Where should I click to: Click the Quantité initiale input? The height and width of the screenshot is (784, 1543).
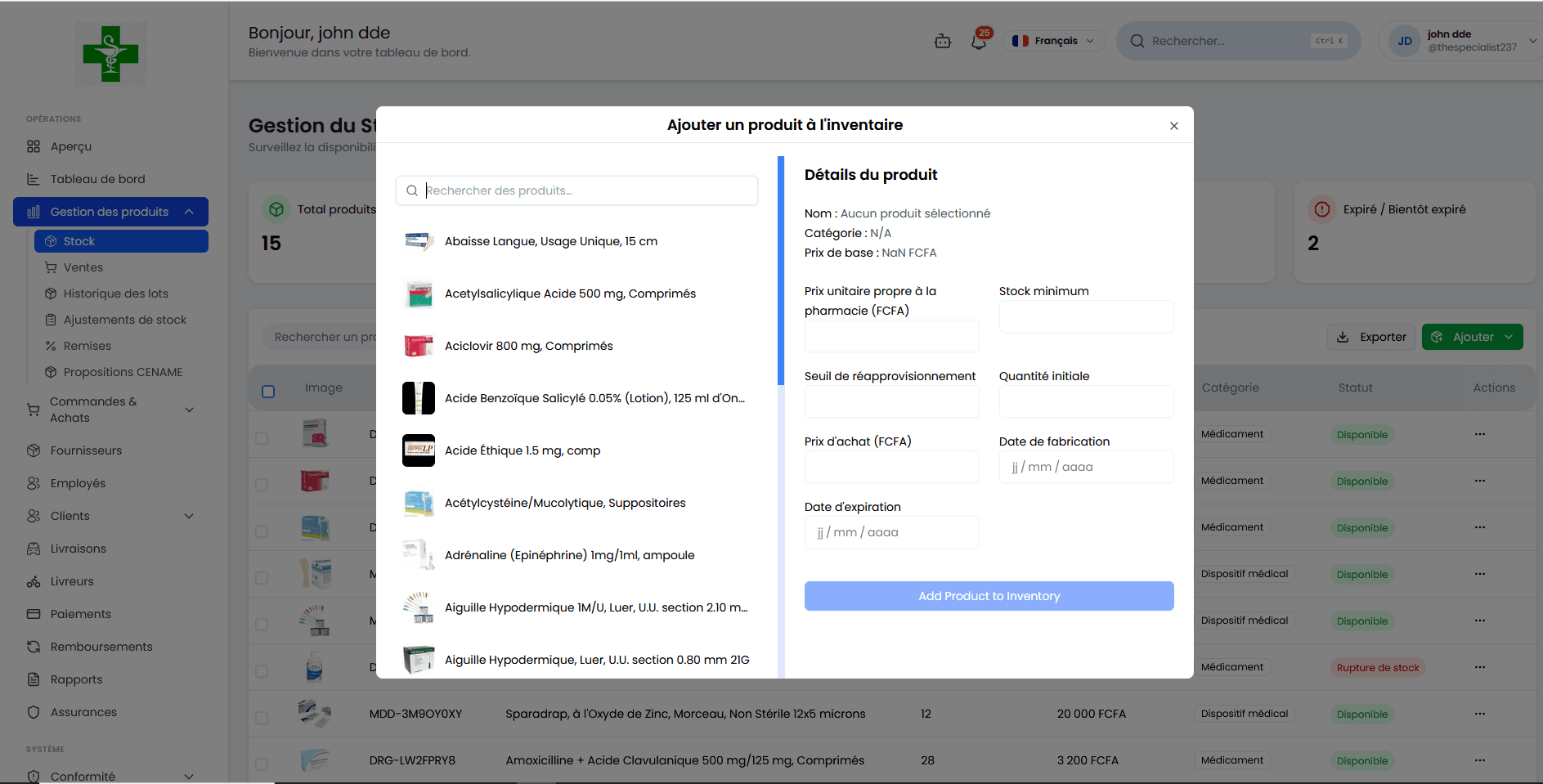point(1086,401)
